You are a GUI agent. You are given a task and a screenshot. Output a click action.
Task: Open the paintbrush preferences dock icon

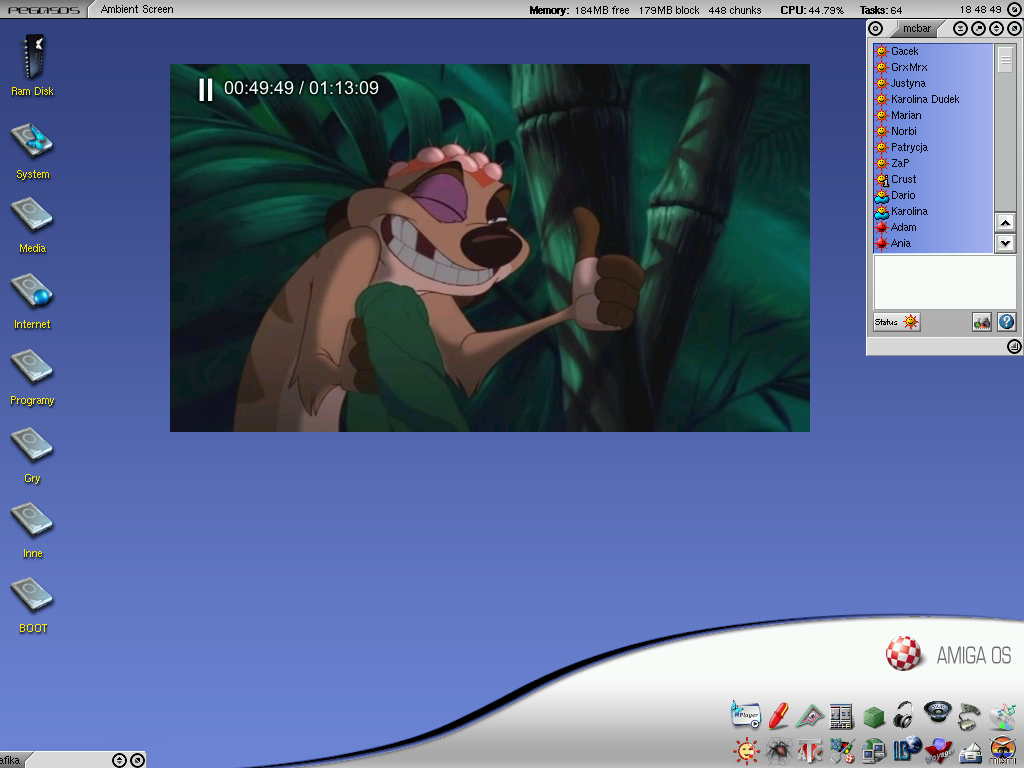tap(842, 751)
